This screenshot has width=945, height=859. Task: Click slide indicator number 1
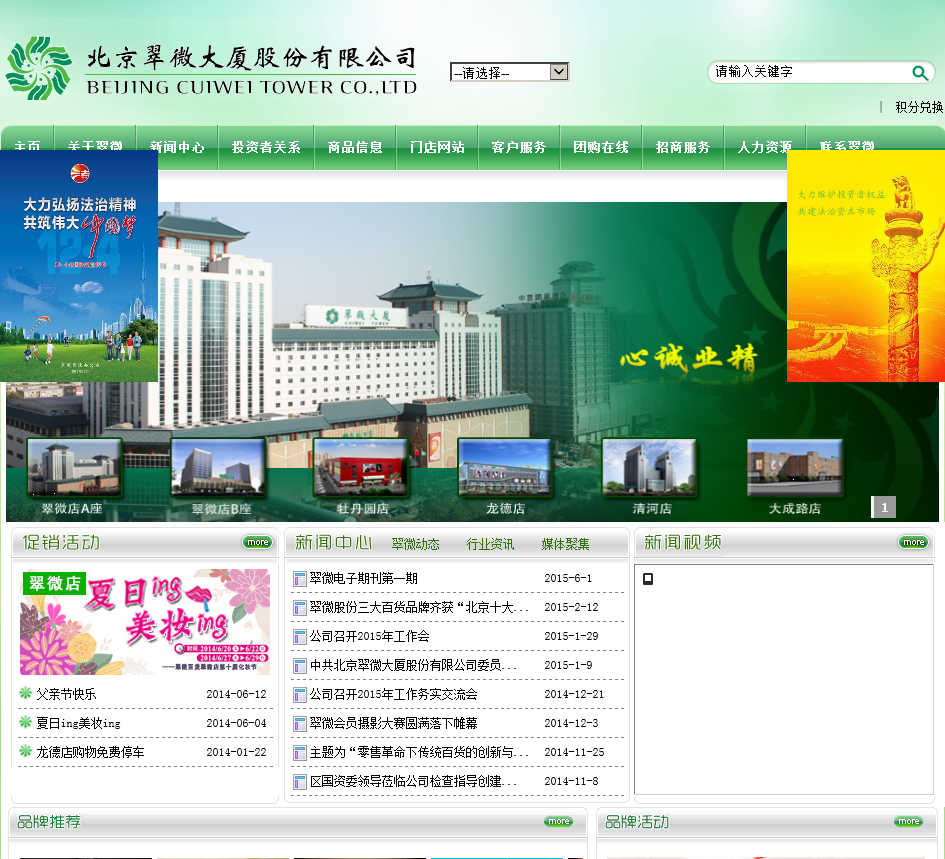coord(884,507)
